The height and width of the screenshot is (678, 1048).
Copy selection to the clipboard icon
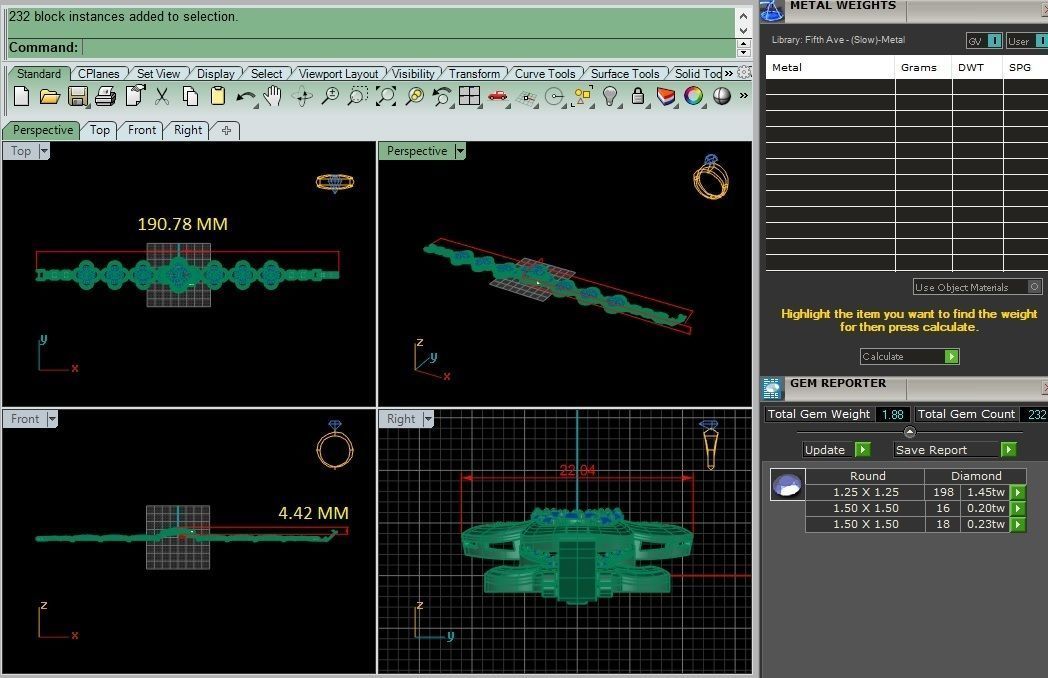coord(190,97)
